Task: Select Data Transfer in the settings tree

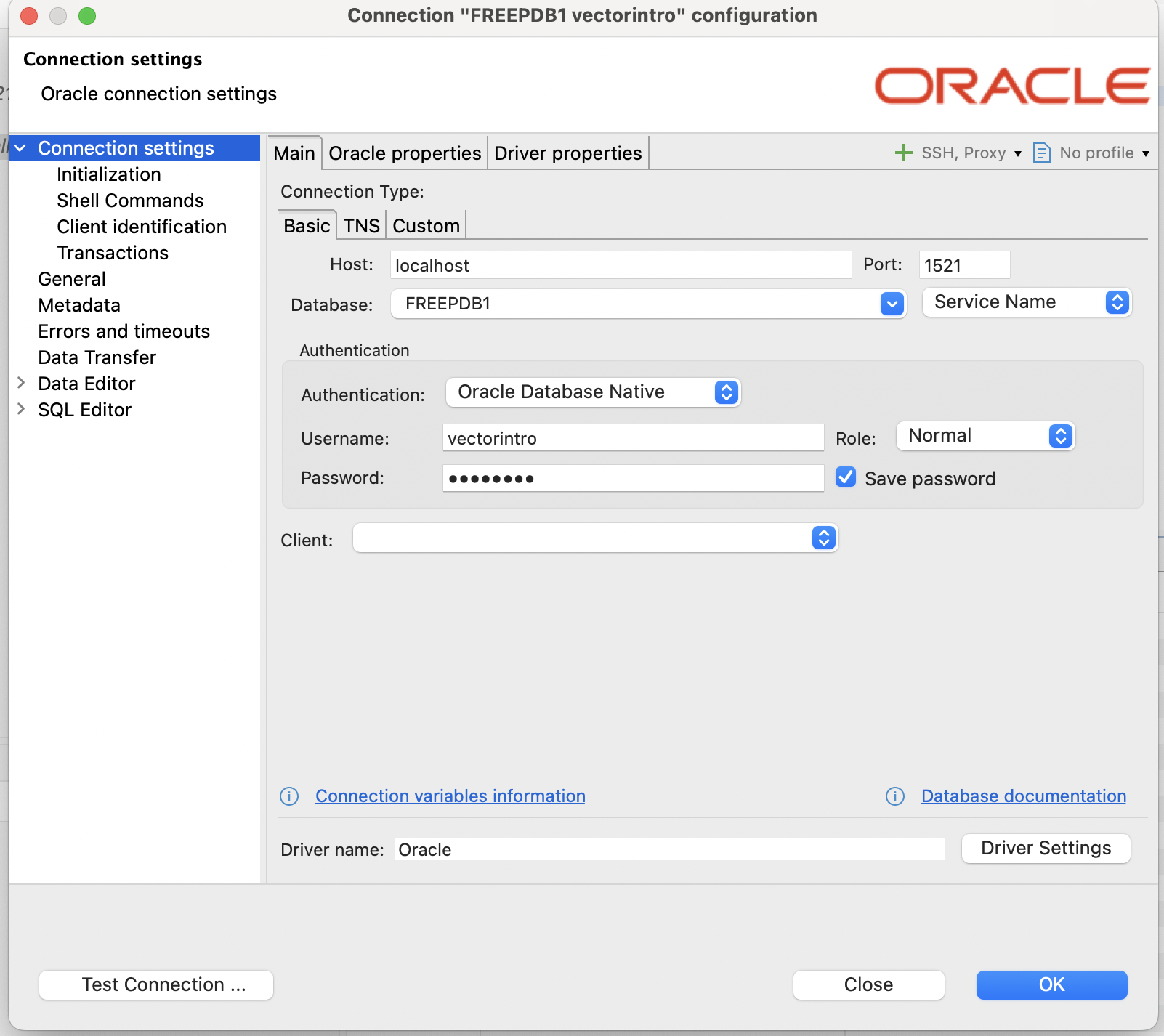Action: 97,357
